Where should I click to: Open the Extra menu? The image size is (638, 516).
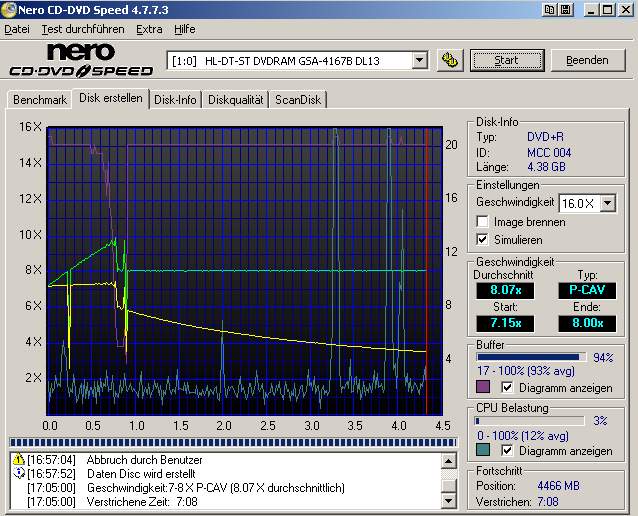click(x=149, y=29)
